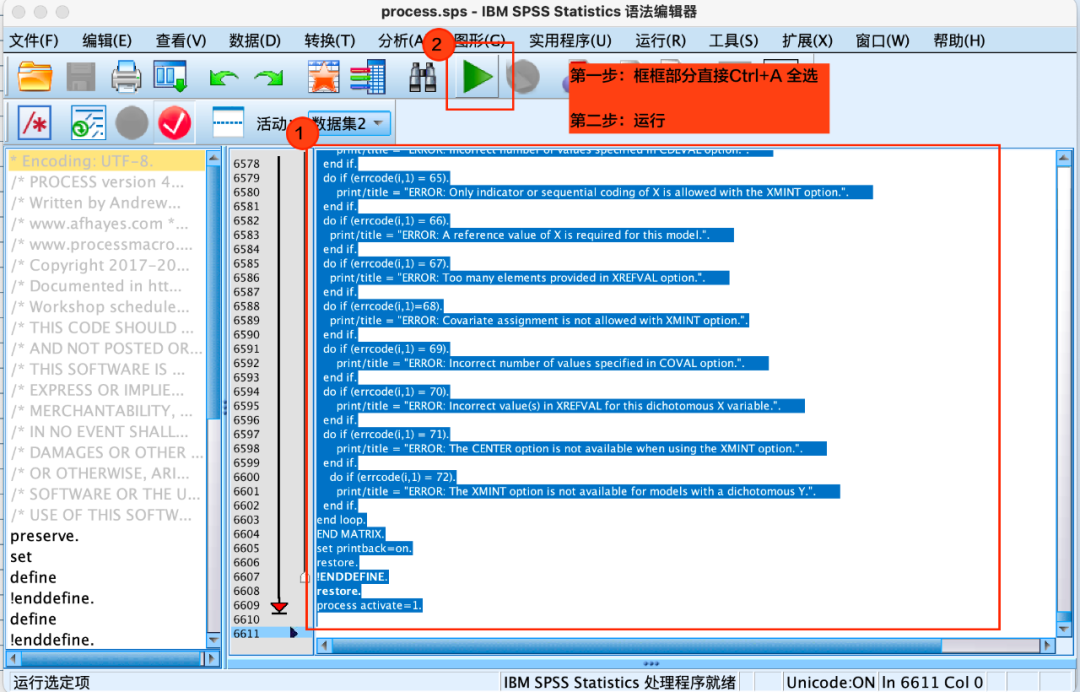
Task: Click the fold marker at line 6607
Action: [x=304, y=577]
